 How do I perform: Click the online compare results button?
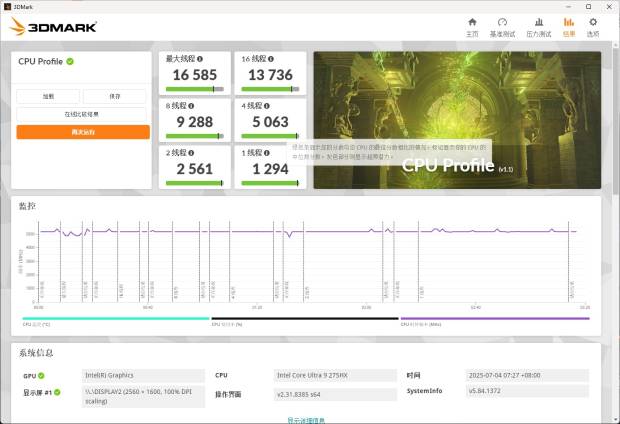[x=81, y=114]
